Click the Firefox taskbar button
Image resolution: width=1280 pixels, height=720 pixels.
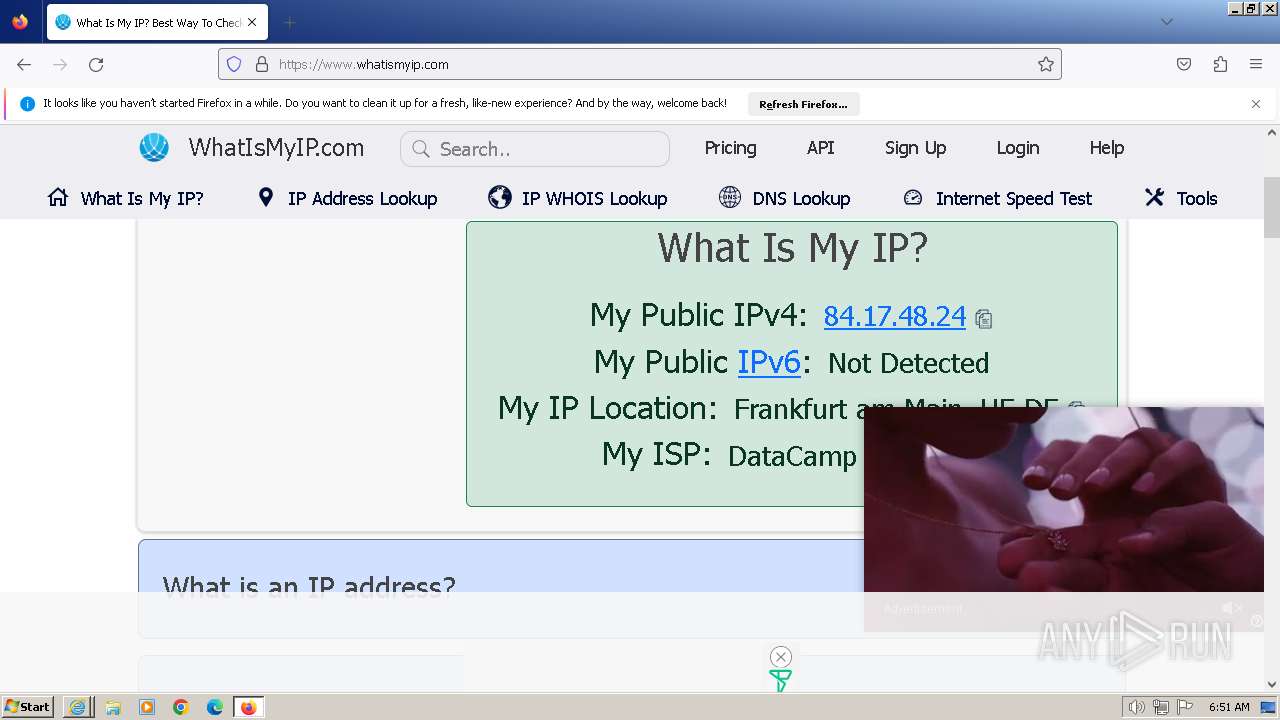point(249,707)
